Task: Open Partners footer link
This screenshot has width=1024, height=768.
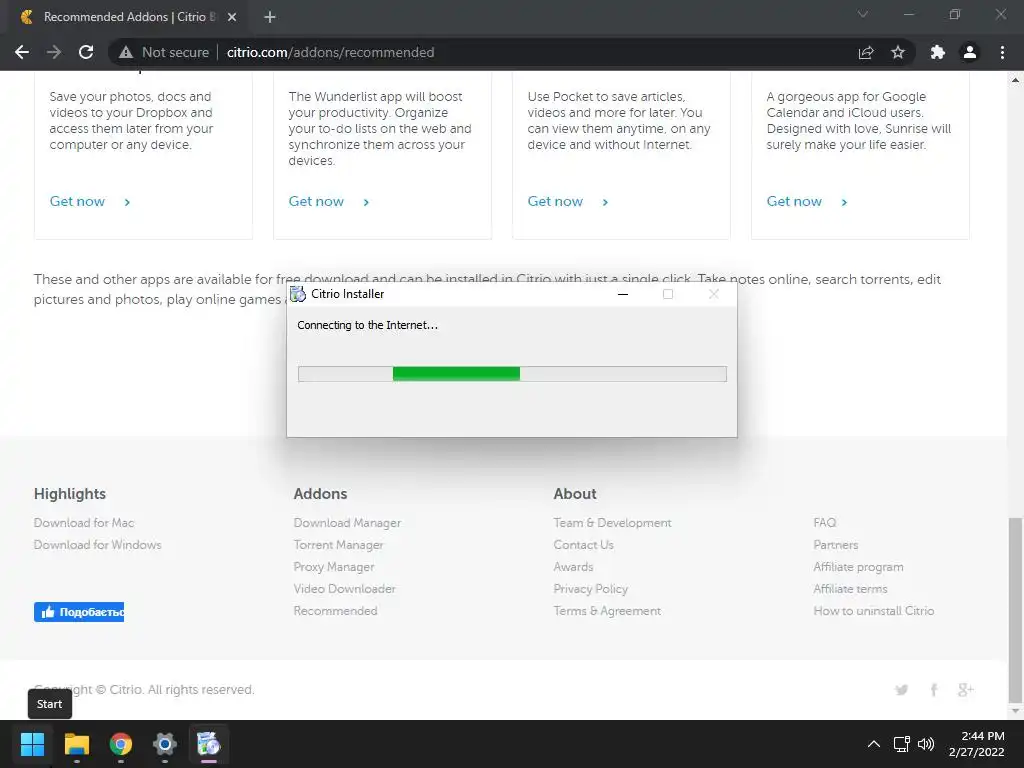Action: point(835,545)
